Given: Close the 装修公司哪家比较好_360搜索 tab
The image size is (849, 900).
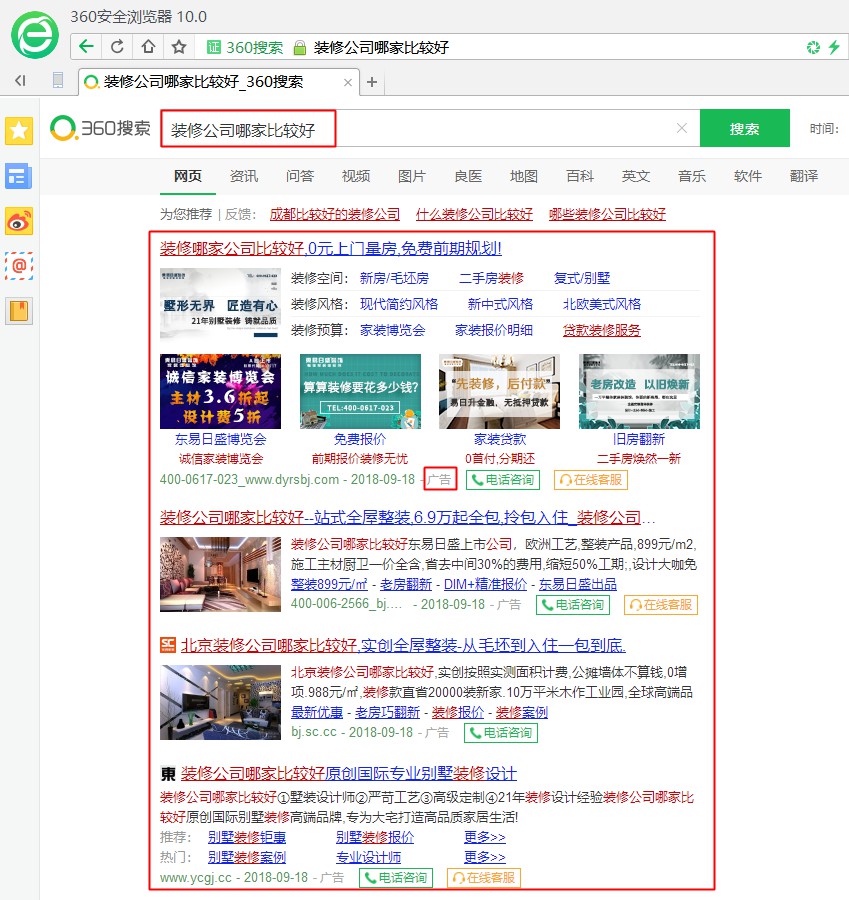Looking at the screenshot, I should click(x=347, y=83).
